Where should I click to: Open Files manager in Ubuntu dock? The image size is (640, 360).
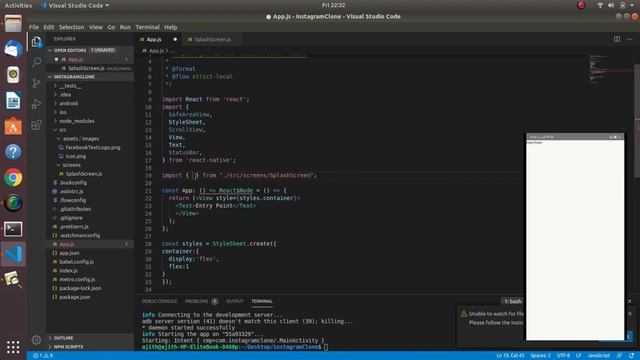[13, 24]
